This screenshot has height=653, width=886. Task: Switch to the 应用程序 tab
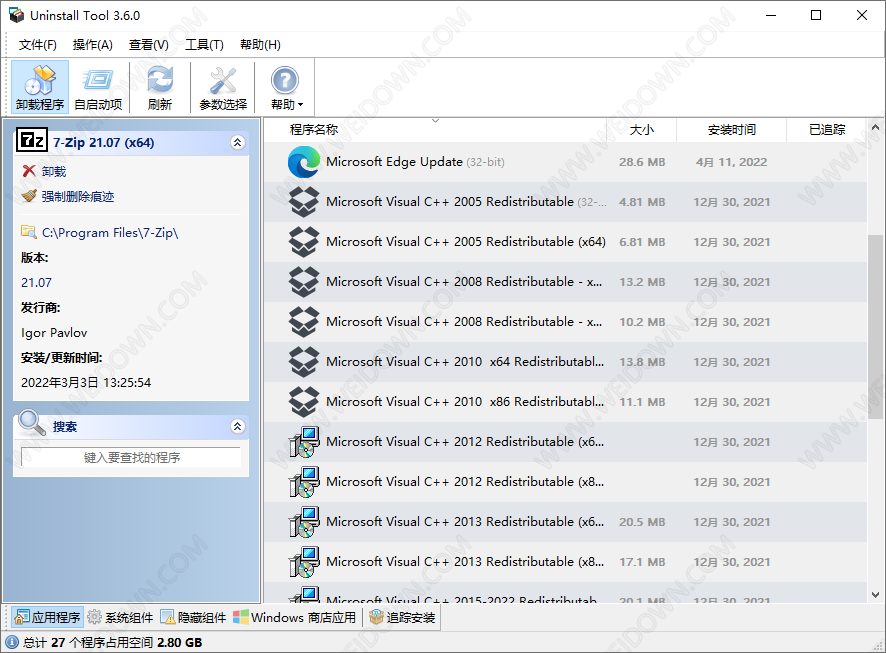tap(47, 617)
